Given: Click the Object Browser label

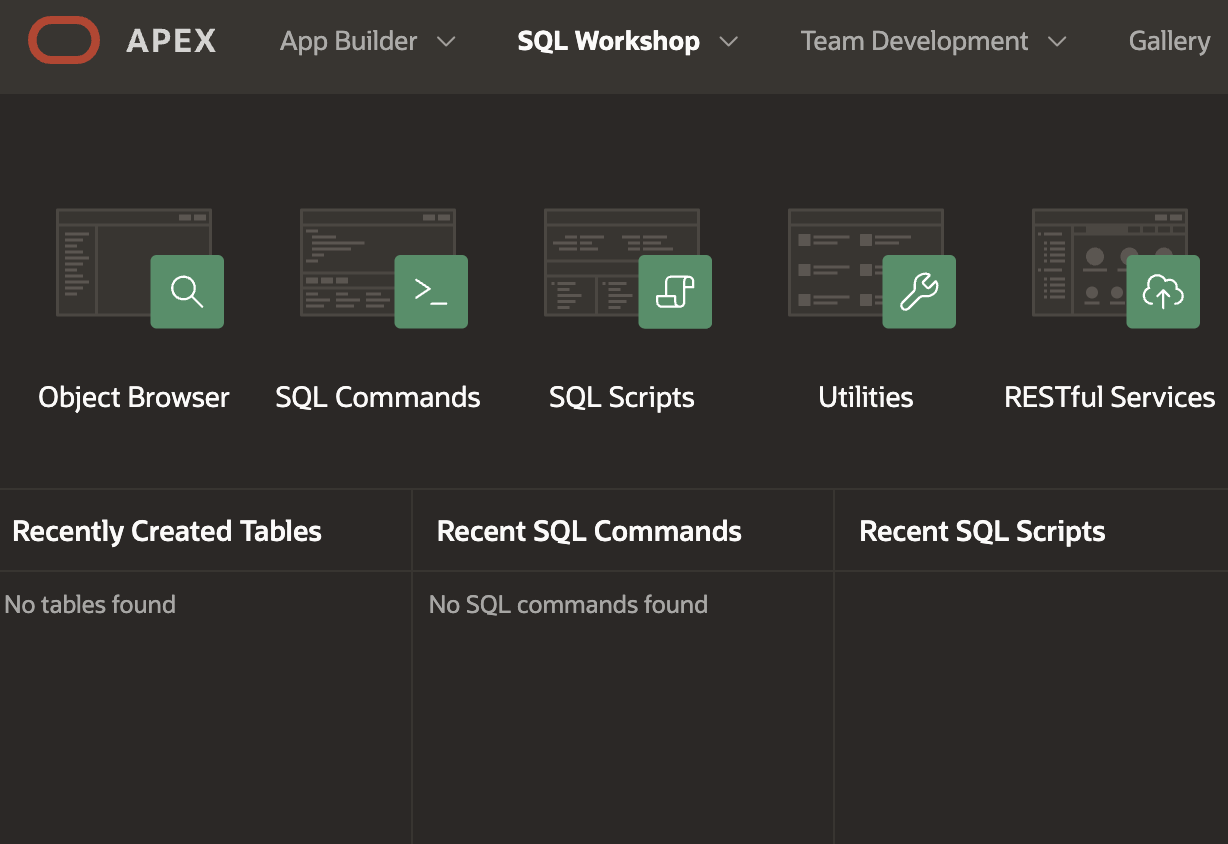Looking at the screenshot, I should pyautogui.click(x=134, y=397).
